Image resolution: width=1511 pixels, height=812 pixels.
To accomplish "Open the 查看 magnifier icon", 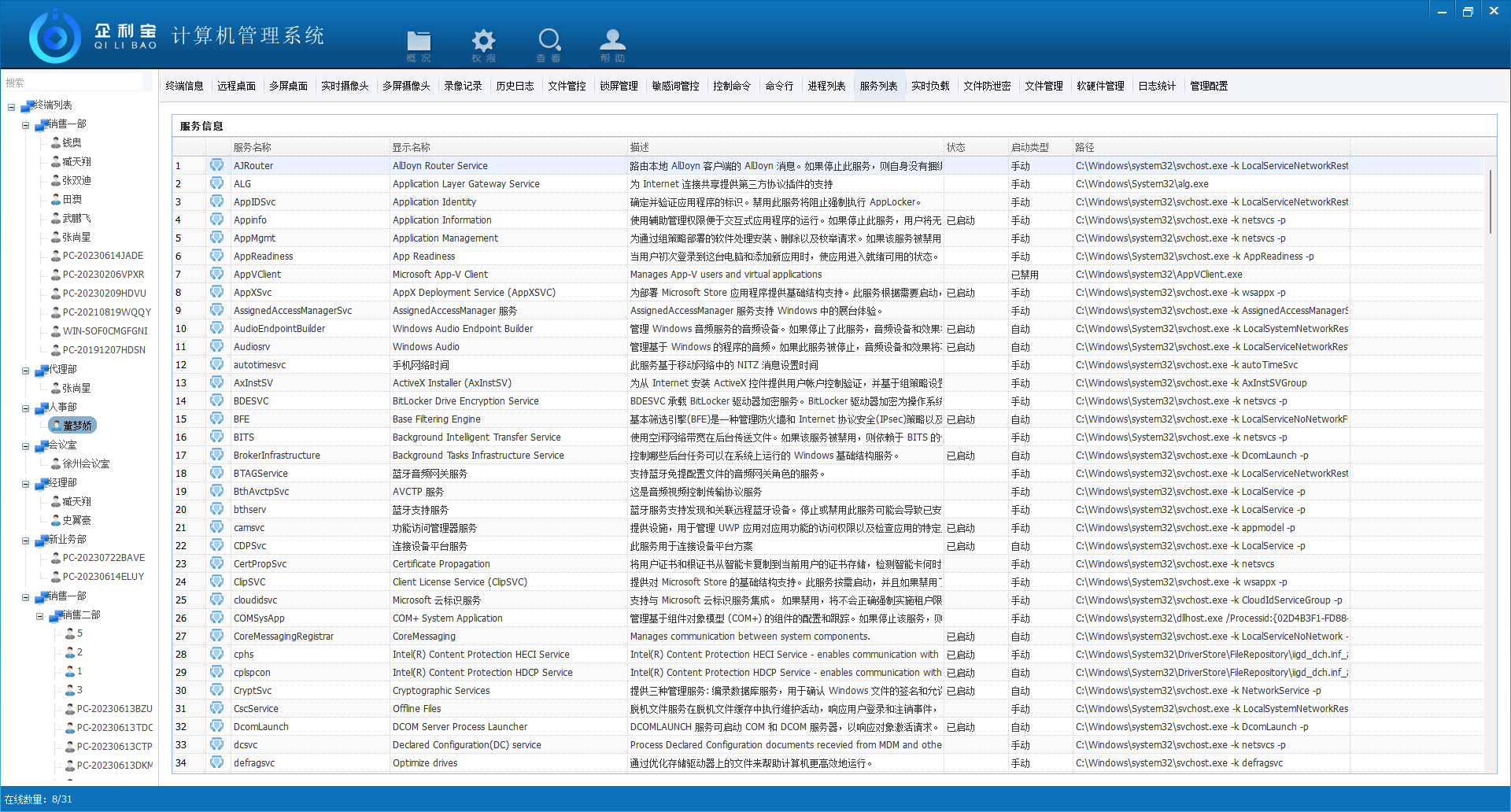I will [x=549, y=42].
